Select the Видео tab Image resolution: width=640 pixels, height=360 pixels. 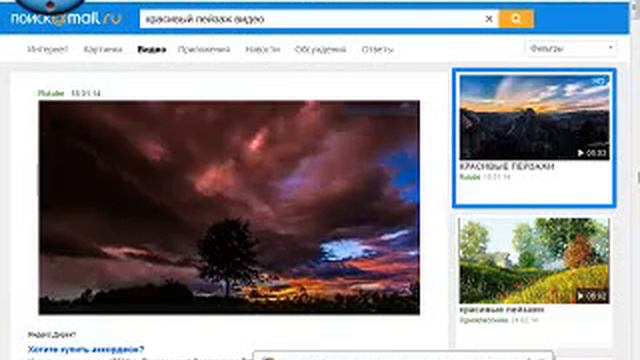click(x=151, y=49)
